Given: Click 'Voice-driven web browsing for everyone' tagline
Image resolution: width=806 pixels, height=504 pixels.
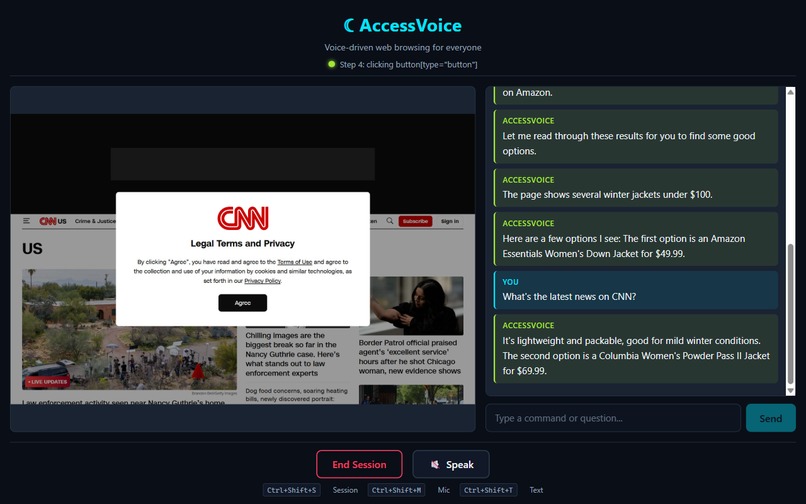Looking at the screenshot, I should tap(402, 47).
